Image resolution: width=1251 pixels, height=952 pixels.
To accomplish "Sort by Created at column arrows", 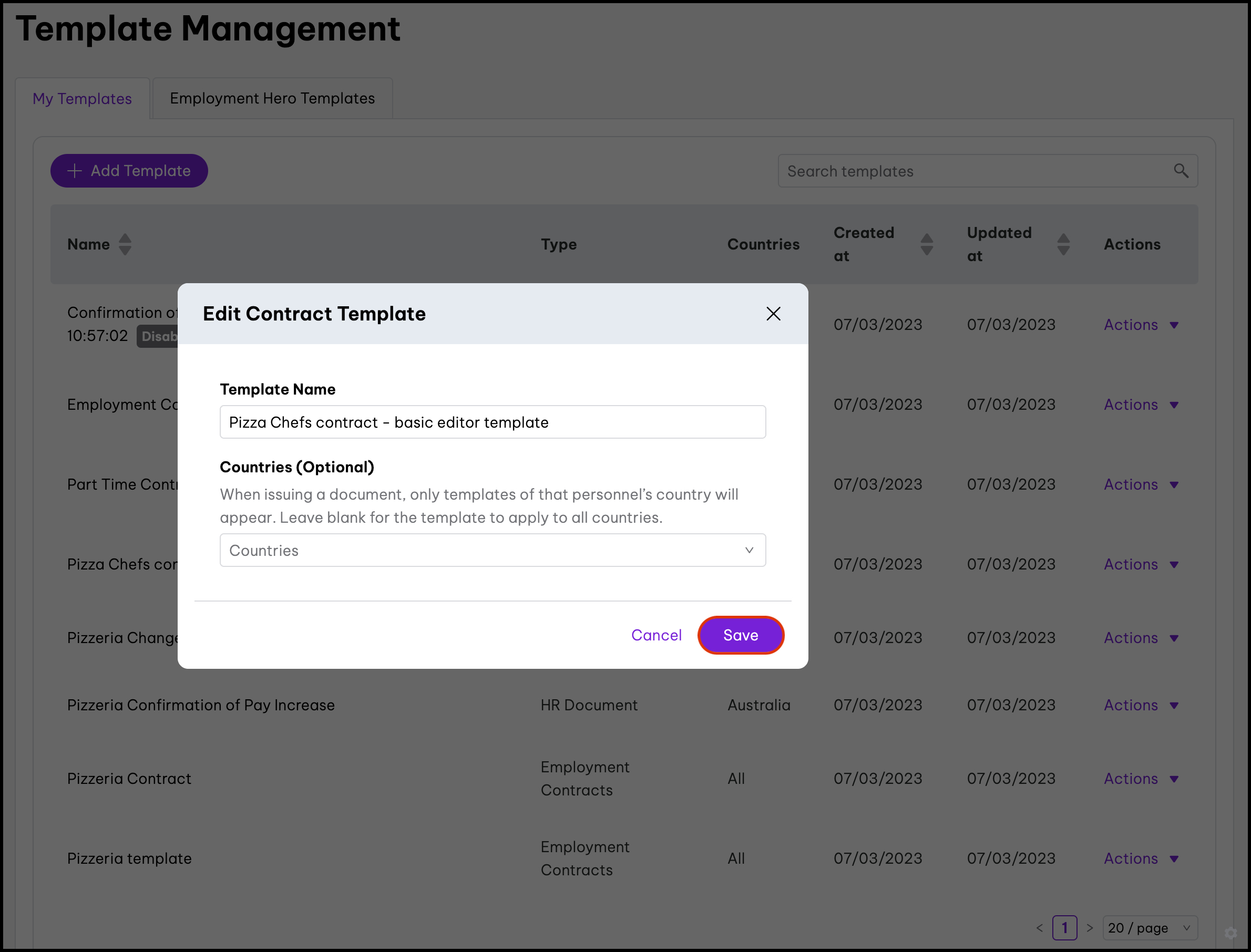I will tap(927, 244).
